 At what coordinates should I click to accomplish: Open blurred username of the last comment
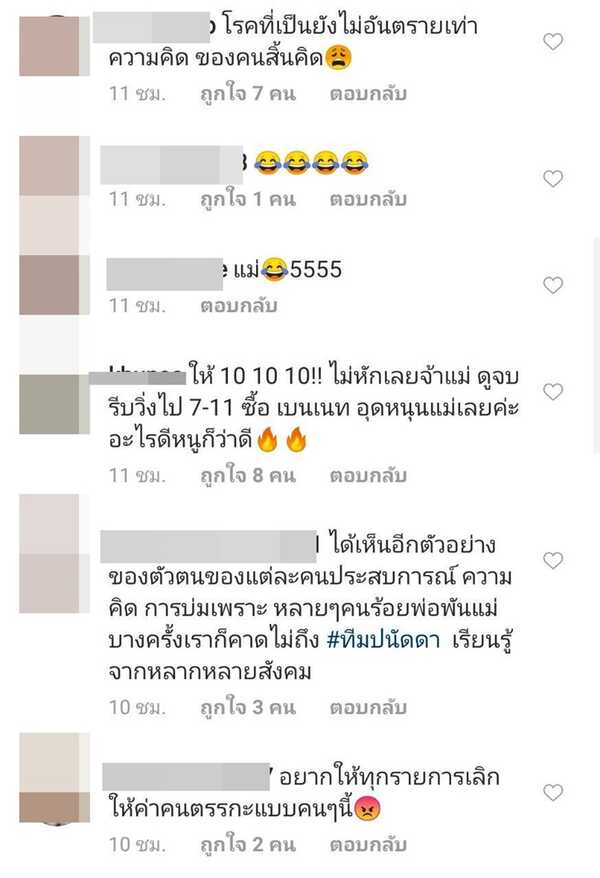[x=186, y=777]
